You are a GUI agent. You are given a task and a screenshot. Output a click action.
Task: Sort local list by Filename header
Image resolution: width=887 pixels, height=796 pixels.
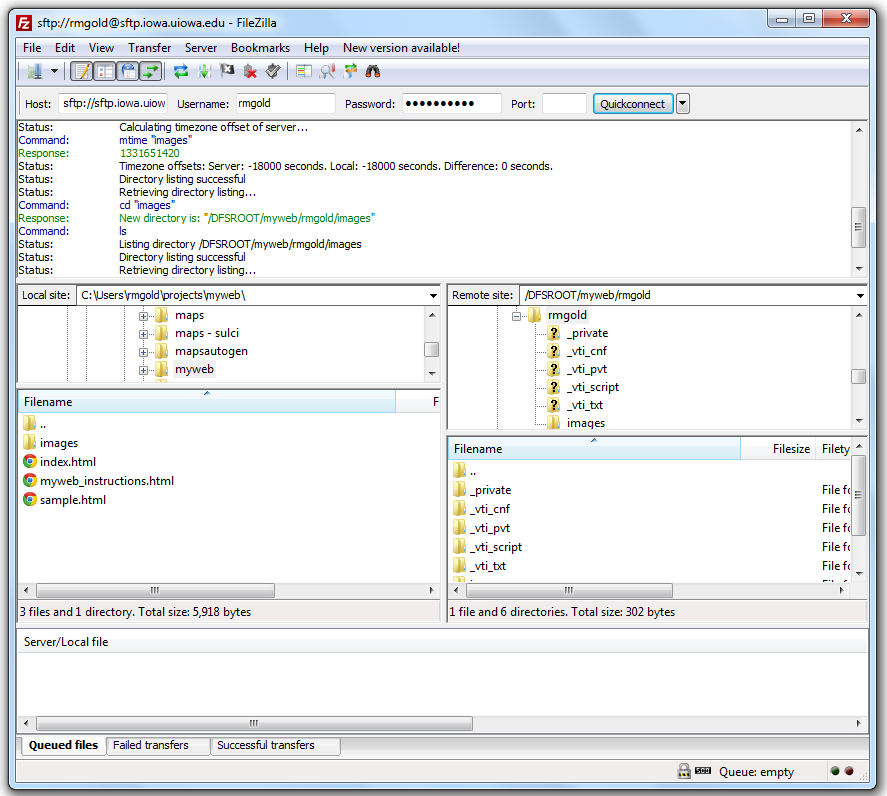pyautogui.click(x=207, y=402)
